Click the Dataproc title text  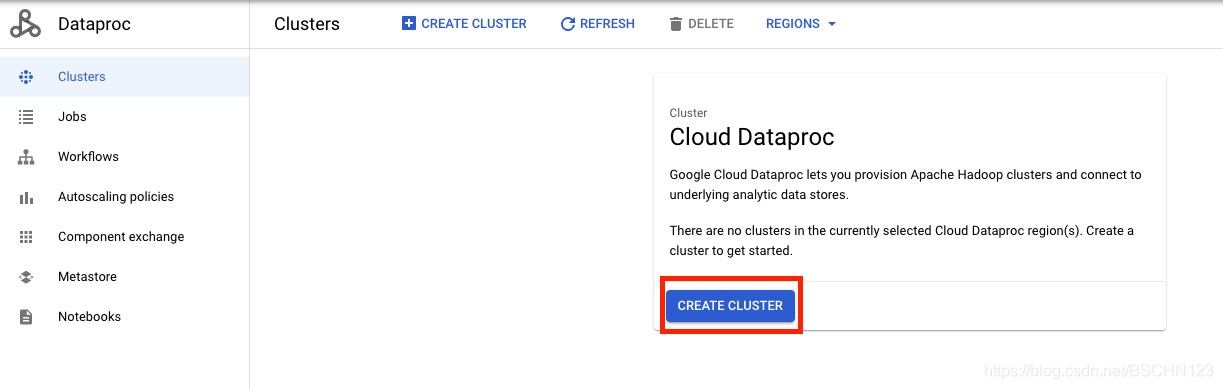[x=94, y=24]
